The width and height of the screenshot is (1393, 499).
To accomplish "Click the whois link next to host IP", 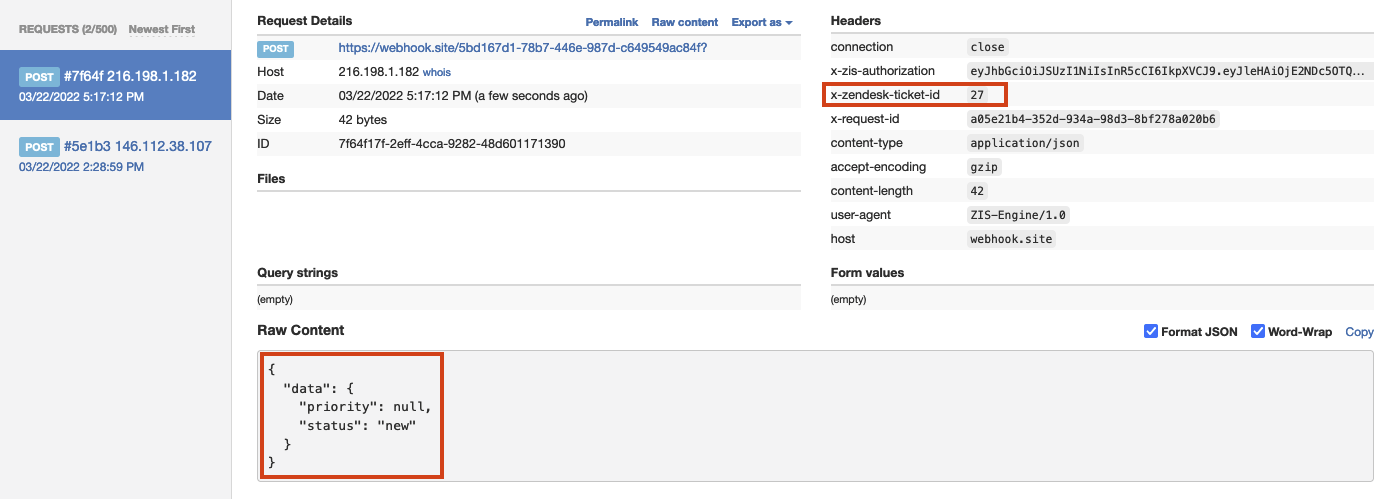I will [x=437, y=73].
